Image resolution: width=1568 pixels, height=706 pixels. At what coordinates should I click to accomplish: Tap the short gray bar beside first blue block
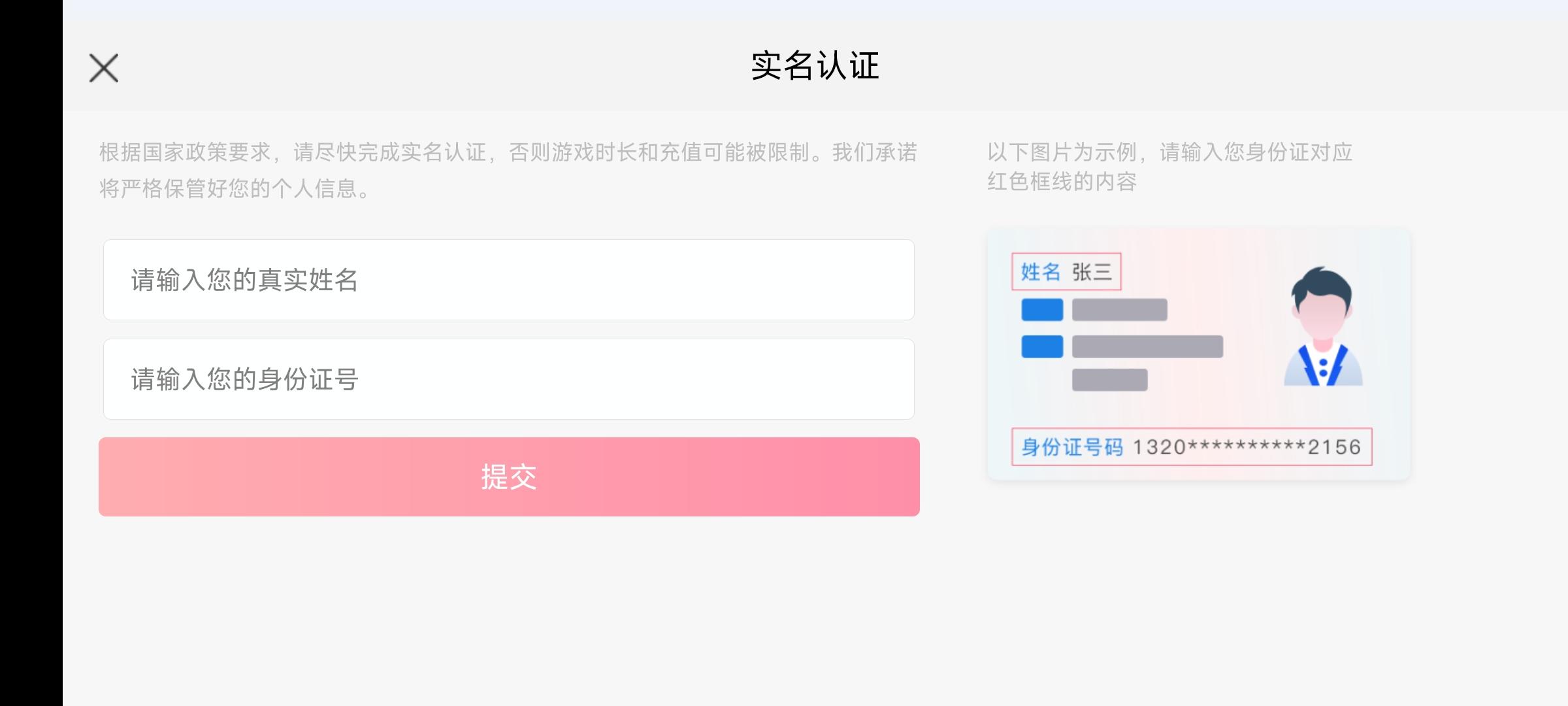click(x=1119, y=310)
